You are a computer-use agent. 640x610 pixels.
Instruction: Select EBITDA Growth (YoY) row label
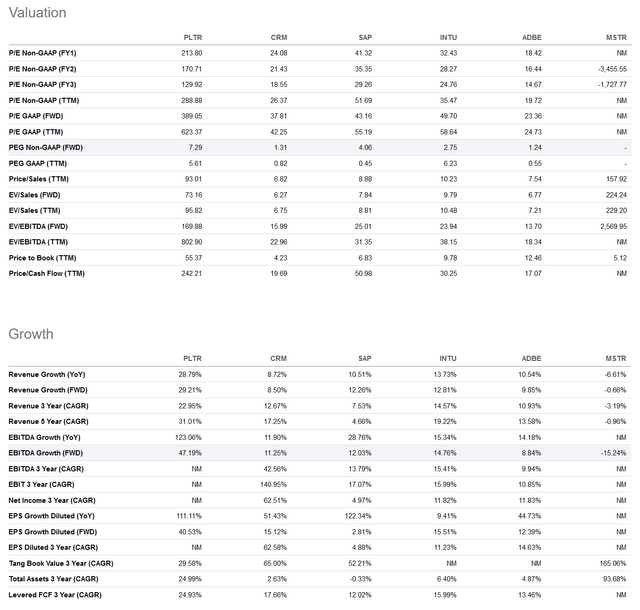tap(44, 437)
